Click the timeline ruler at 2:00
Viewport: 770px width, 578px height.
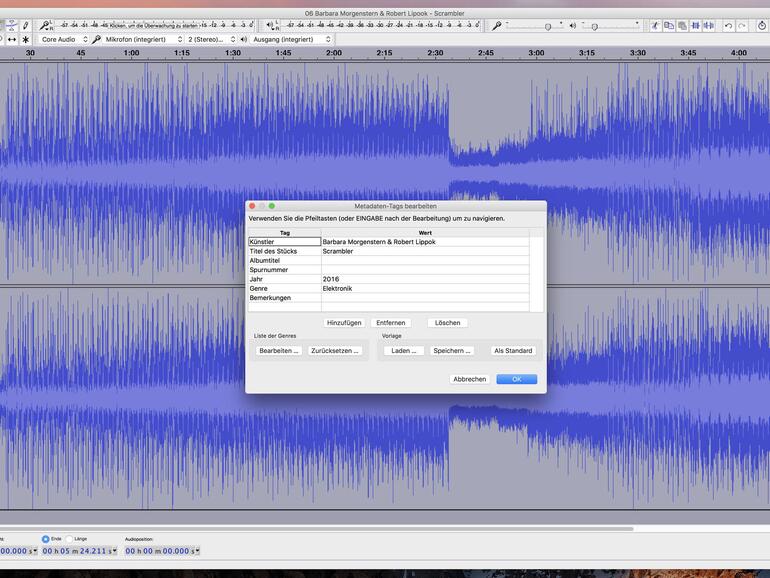coord(334,53)
